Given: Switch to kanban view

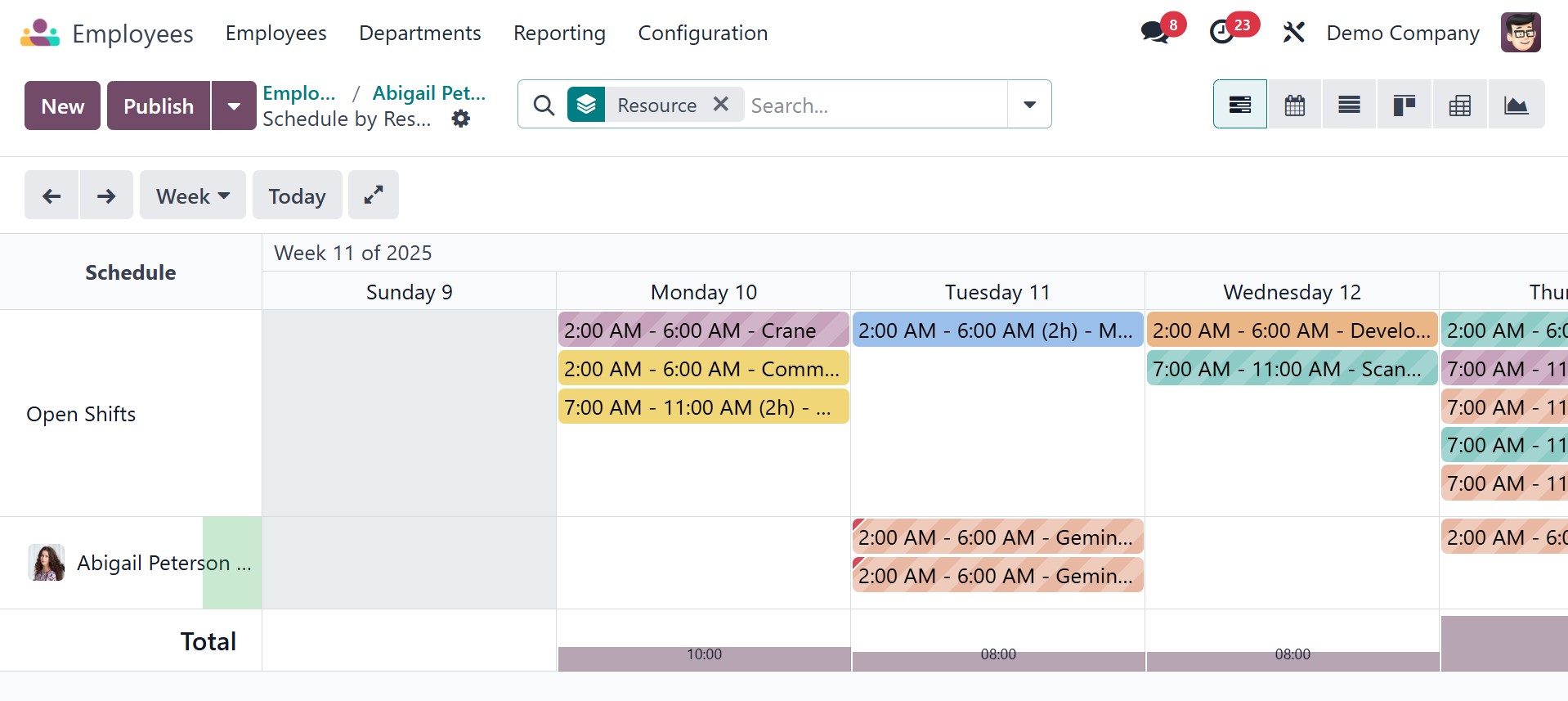Looking at the screenshot, I should click(x=1404, y=105).
